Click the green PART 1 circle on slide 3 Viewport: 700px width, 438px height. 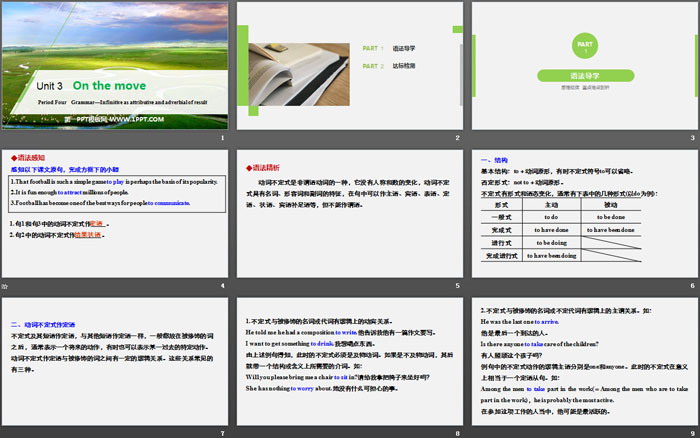pos(585,46)
